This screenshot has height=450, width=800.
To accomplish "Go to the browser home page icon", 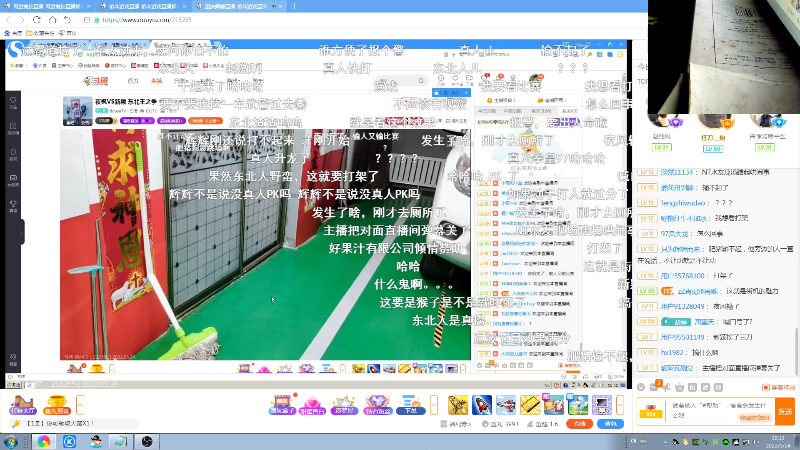I will click(52, 19).
